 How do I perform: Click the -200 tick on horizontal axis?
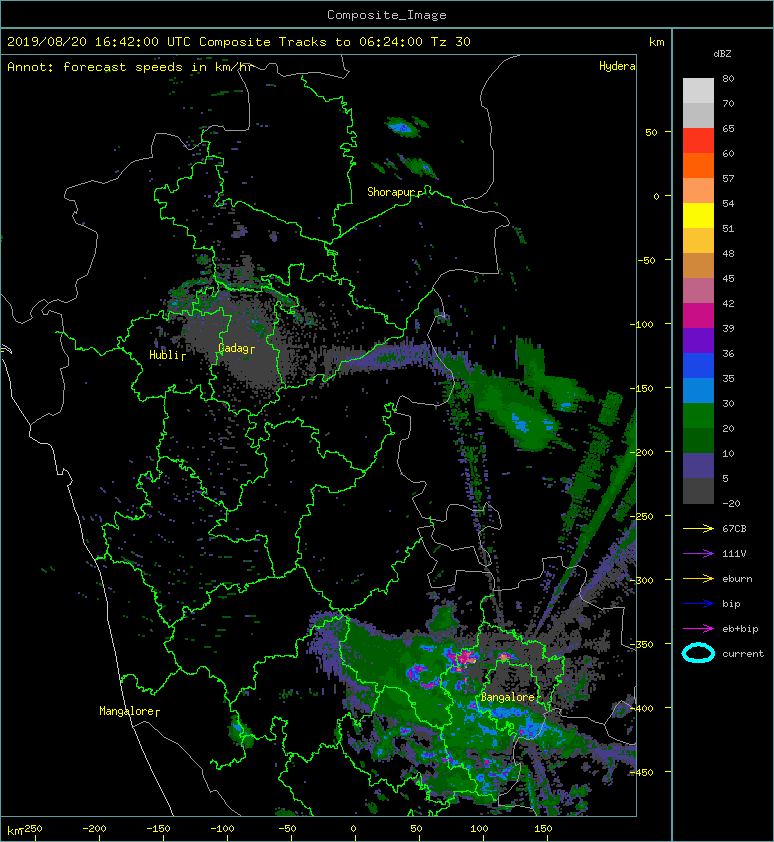(95, 829)
